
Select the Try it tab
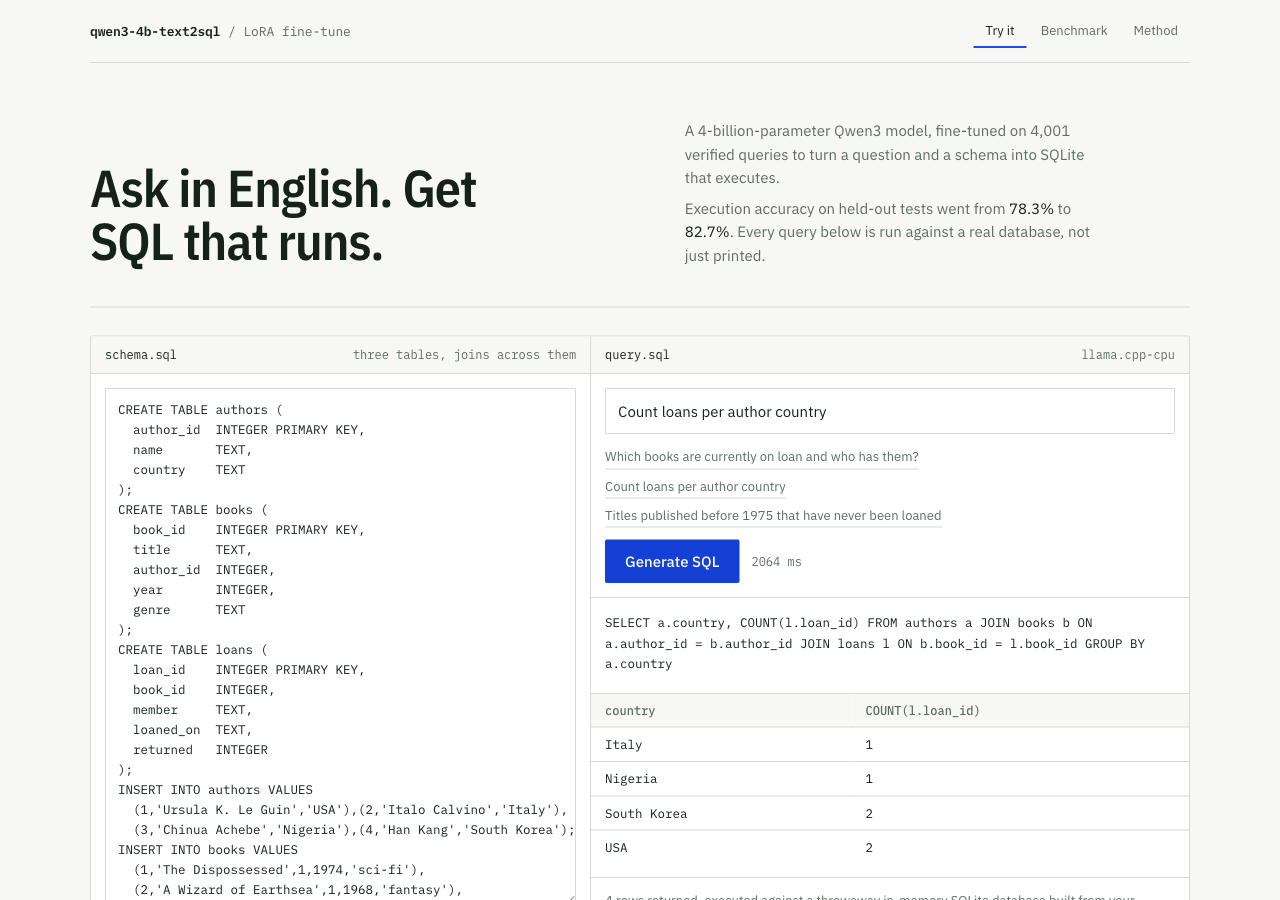click(x=1000, y=31)
